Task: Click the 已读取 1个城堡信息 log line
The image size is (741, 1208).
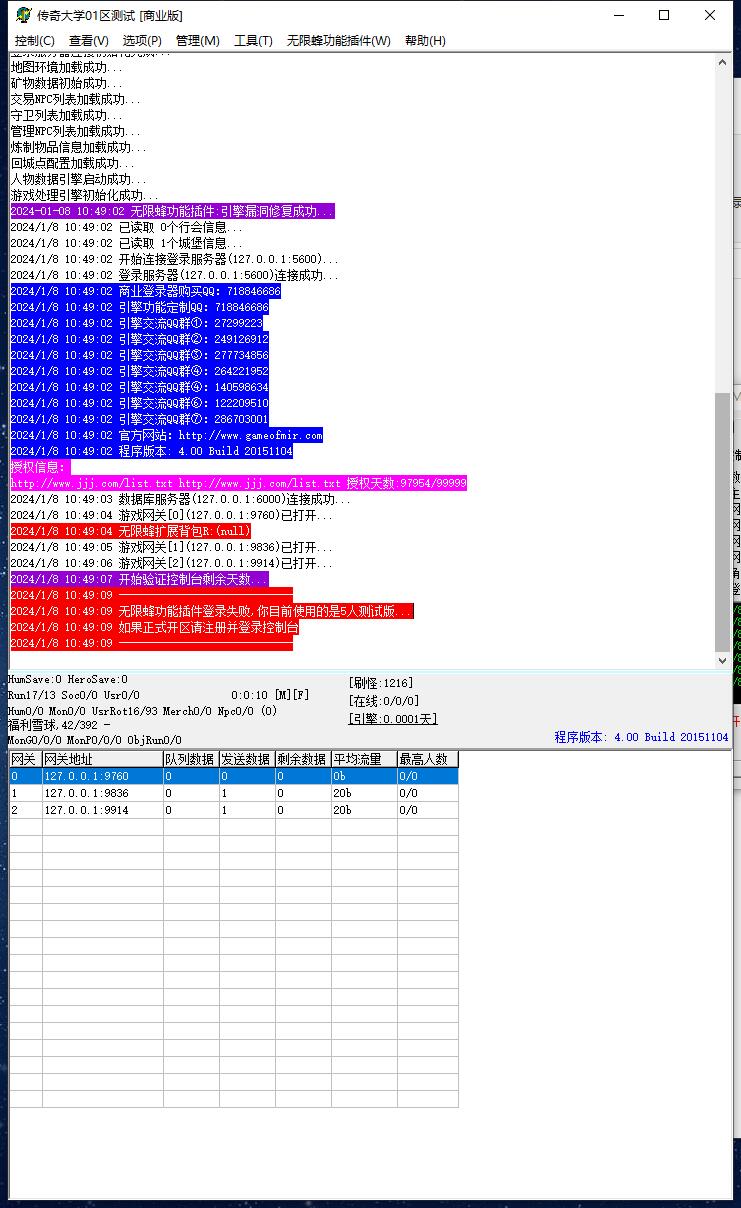Action: click(126, 243)
